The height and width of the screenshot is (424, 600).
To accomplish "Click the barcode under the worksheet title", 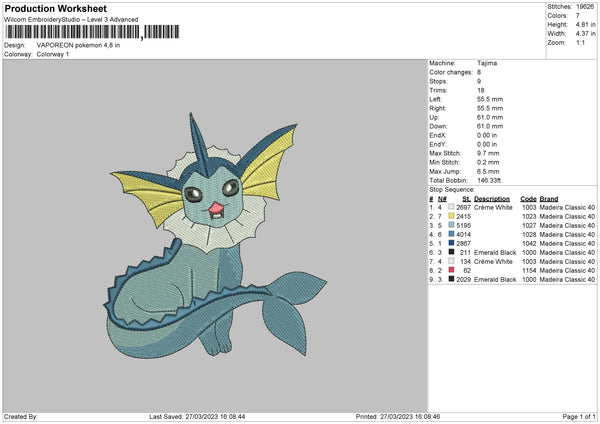I will click(x=92, y=32).
